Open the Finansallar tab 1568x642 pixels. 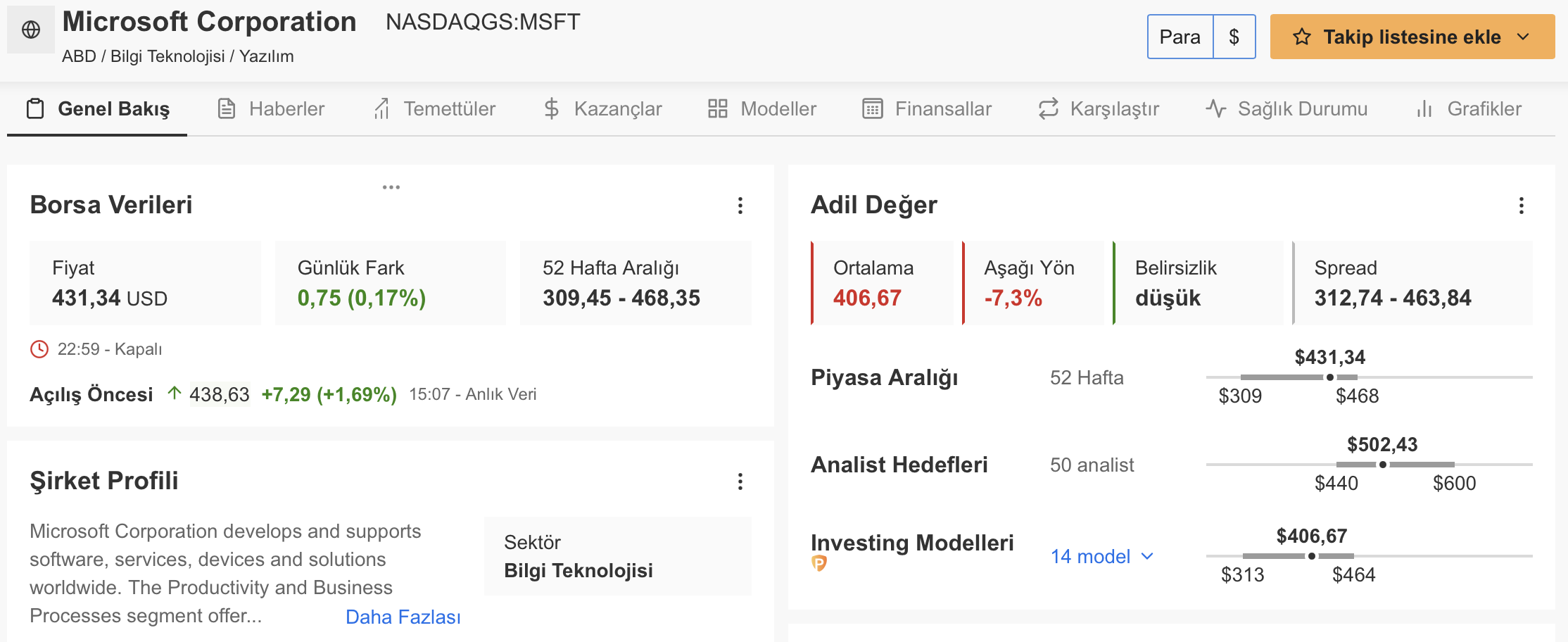(x=927, y=108)
